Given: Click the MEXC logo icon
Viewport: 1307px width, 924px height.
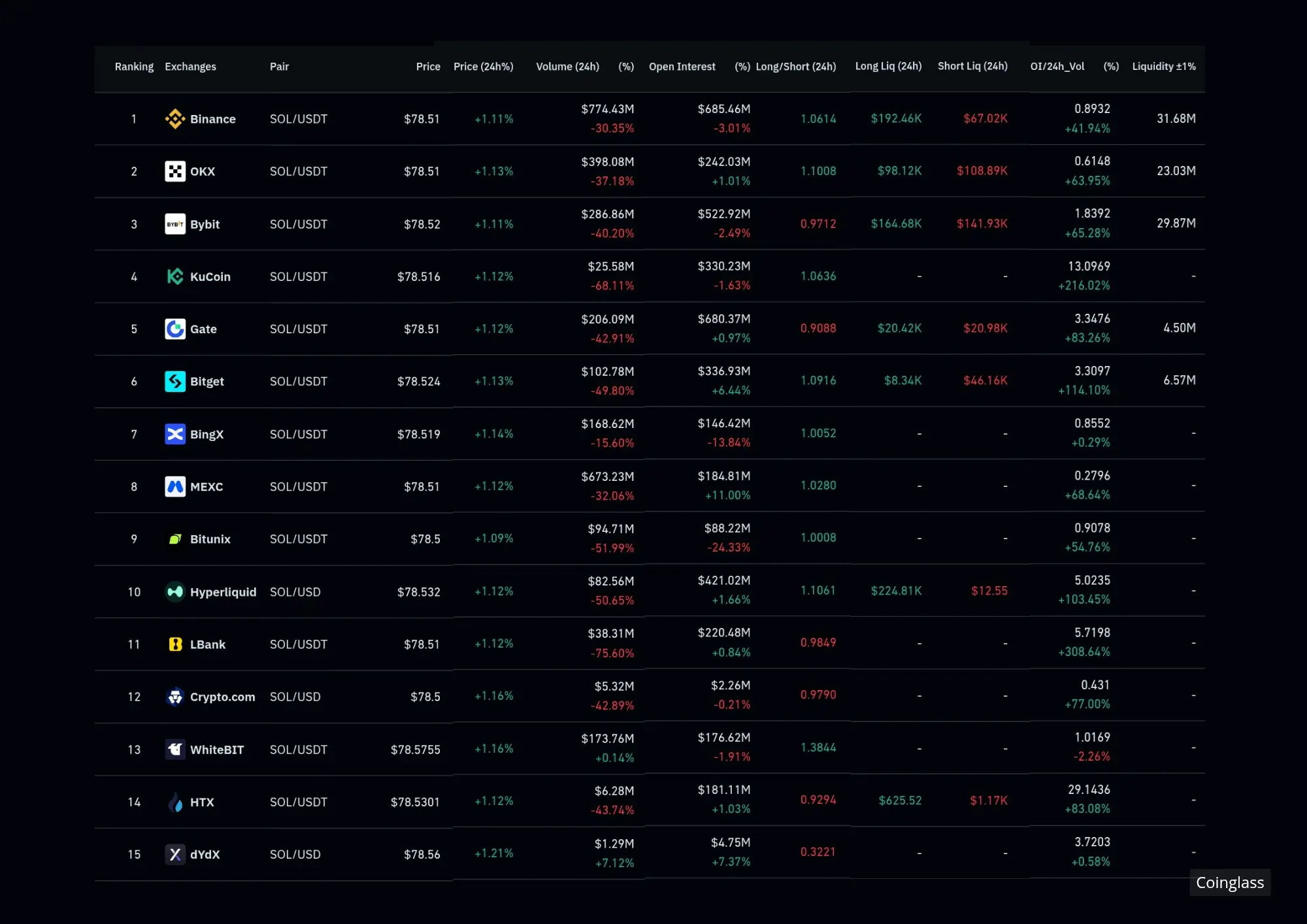Looking at the screenshot, I should (x=175, y=486).
